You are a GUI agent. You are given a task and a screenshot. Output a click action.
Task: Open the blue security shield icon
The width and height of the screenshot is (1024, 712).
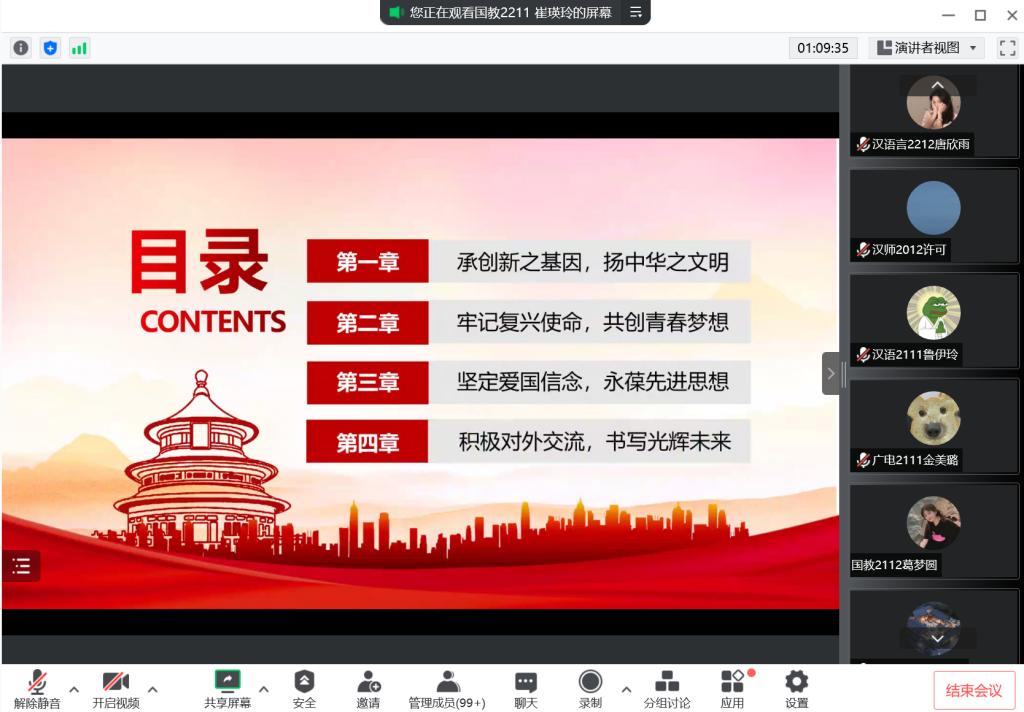pyautogui.click(x=50, y=48)
